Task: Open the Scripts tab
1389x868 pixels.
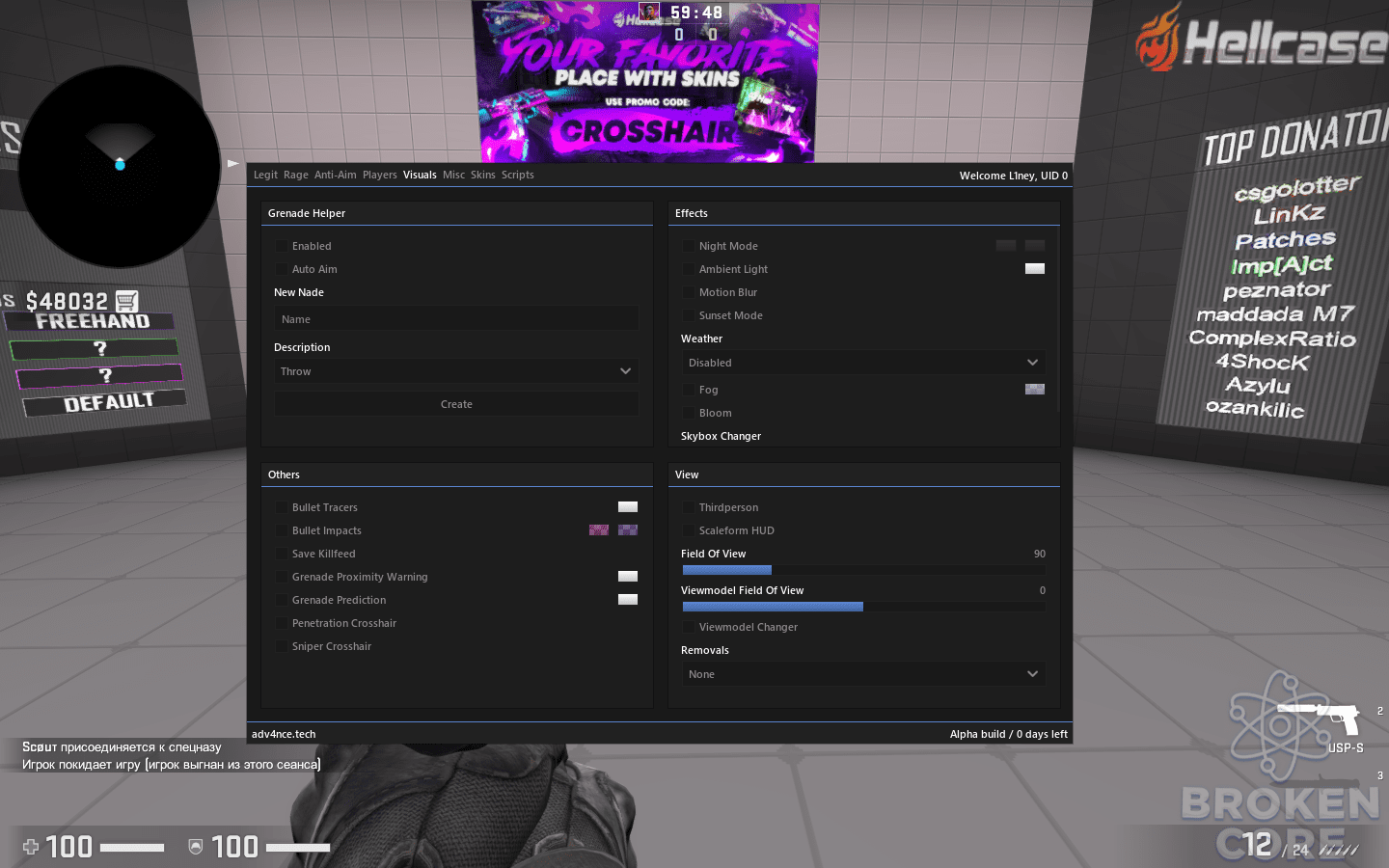Action: [518, 175]
